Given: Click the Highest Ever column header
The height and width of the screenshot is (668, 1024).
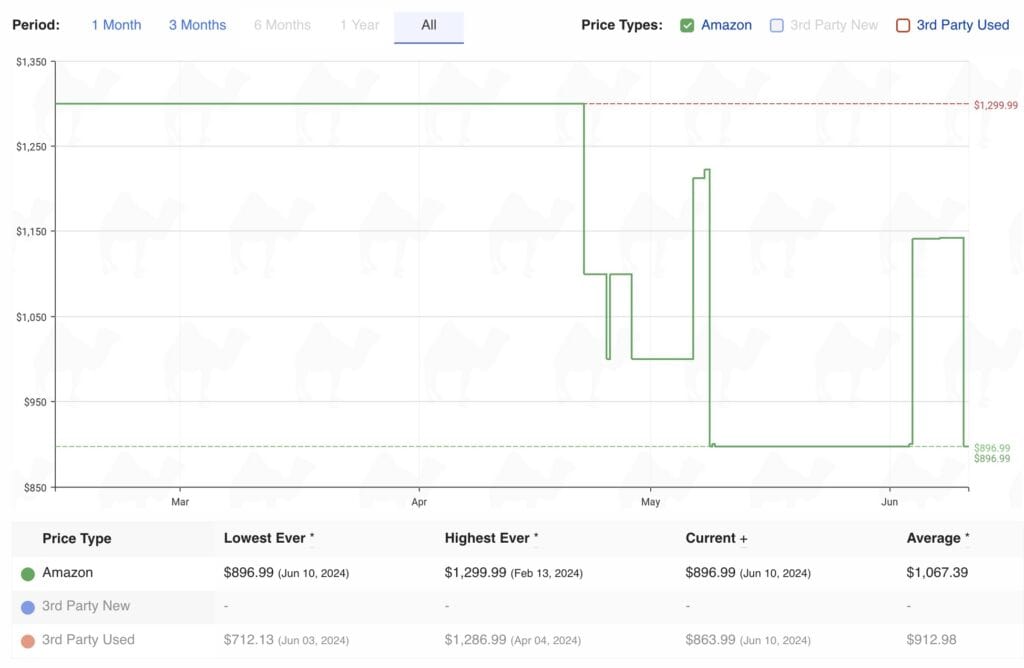Looking at the screenshot, I should point(487,538).
